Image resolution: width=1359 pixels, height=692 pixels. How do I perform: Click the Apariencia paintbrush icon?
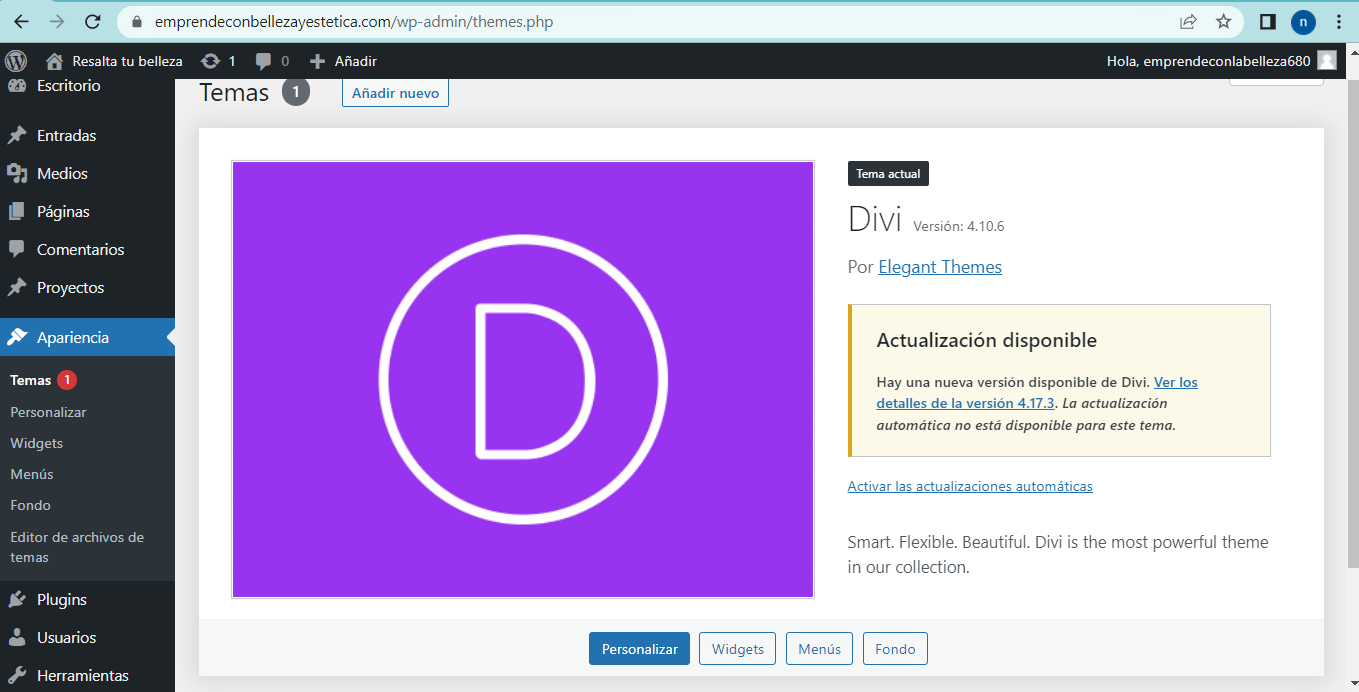[x=17, y=337]
